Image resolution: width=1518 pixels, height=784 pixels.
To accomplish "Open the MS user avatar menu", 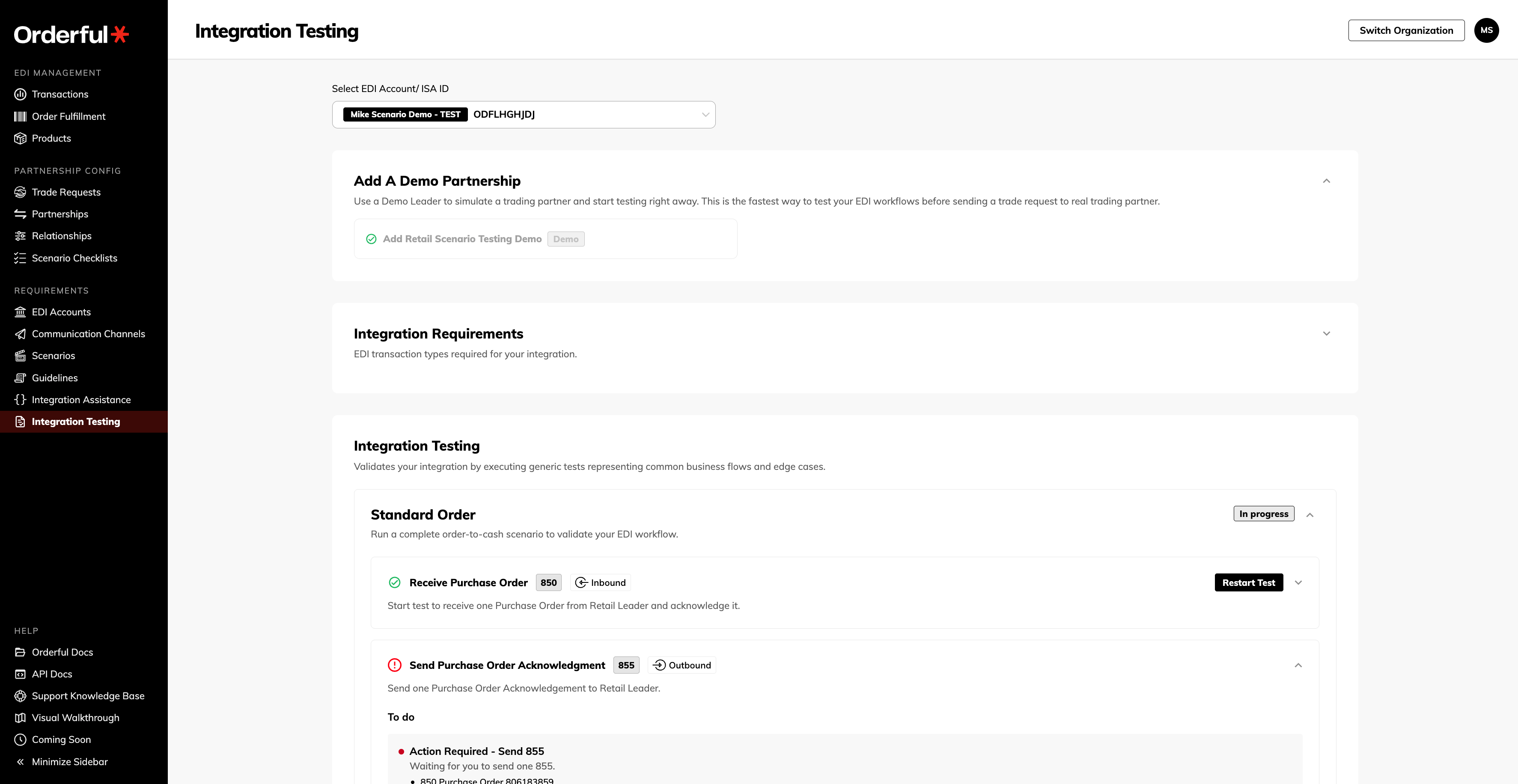I will (x=1486, y=31).
